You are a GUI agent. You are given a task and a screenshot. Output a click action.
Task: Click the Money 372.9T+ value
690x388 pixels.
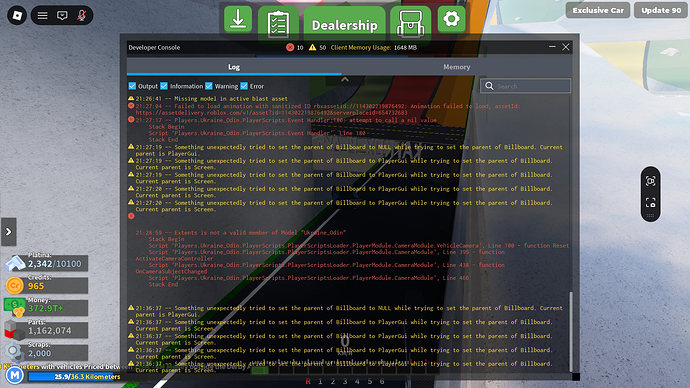click(x=46, y=308)
